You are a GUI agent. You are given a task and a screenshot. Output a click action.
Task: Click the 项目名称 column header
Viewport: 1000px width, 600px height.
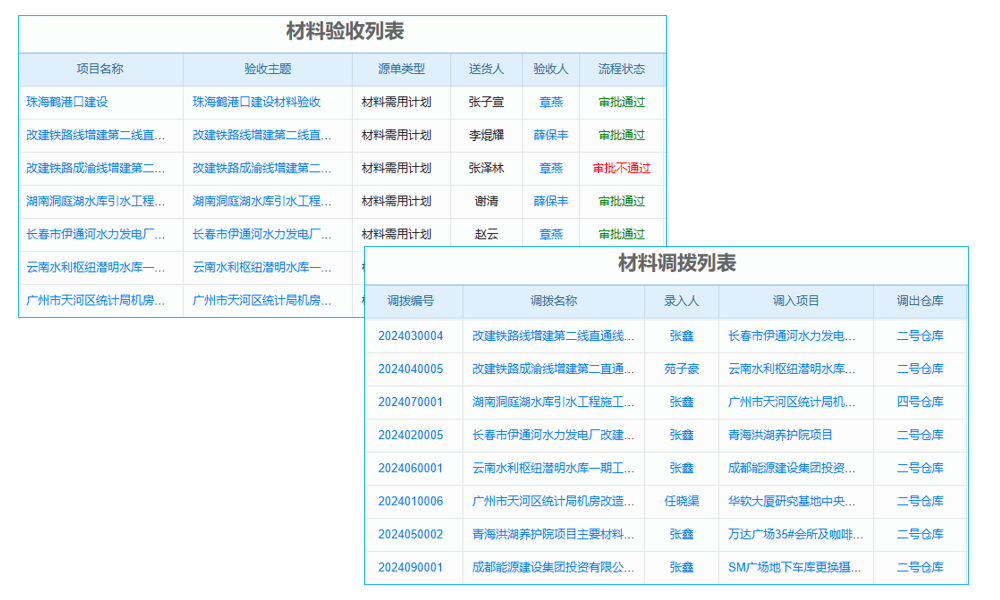coord(101,68)
